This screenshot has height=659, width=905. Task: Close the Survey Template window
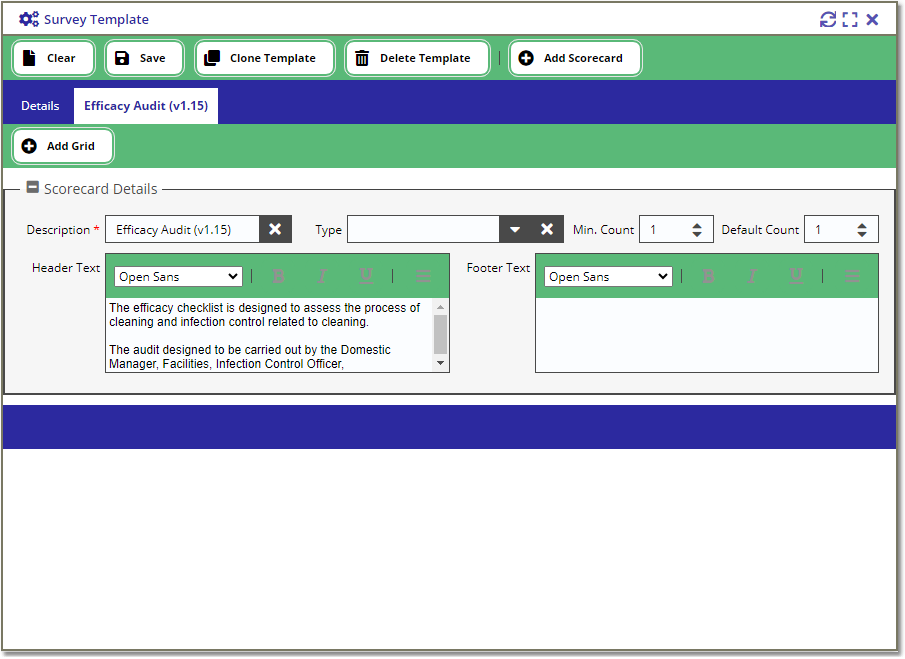(872, 20)
